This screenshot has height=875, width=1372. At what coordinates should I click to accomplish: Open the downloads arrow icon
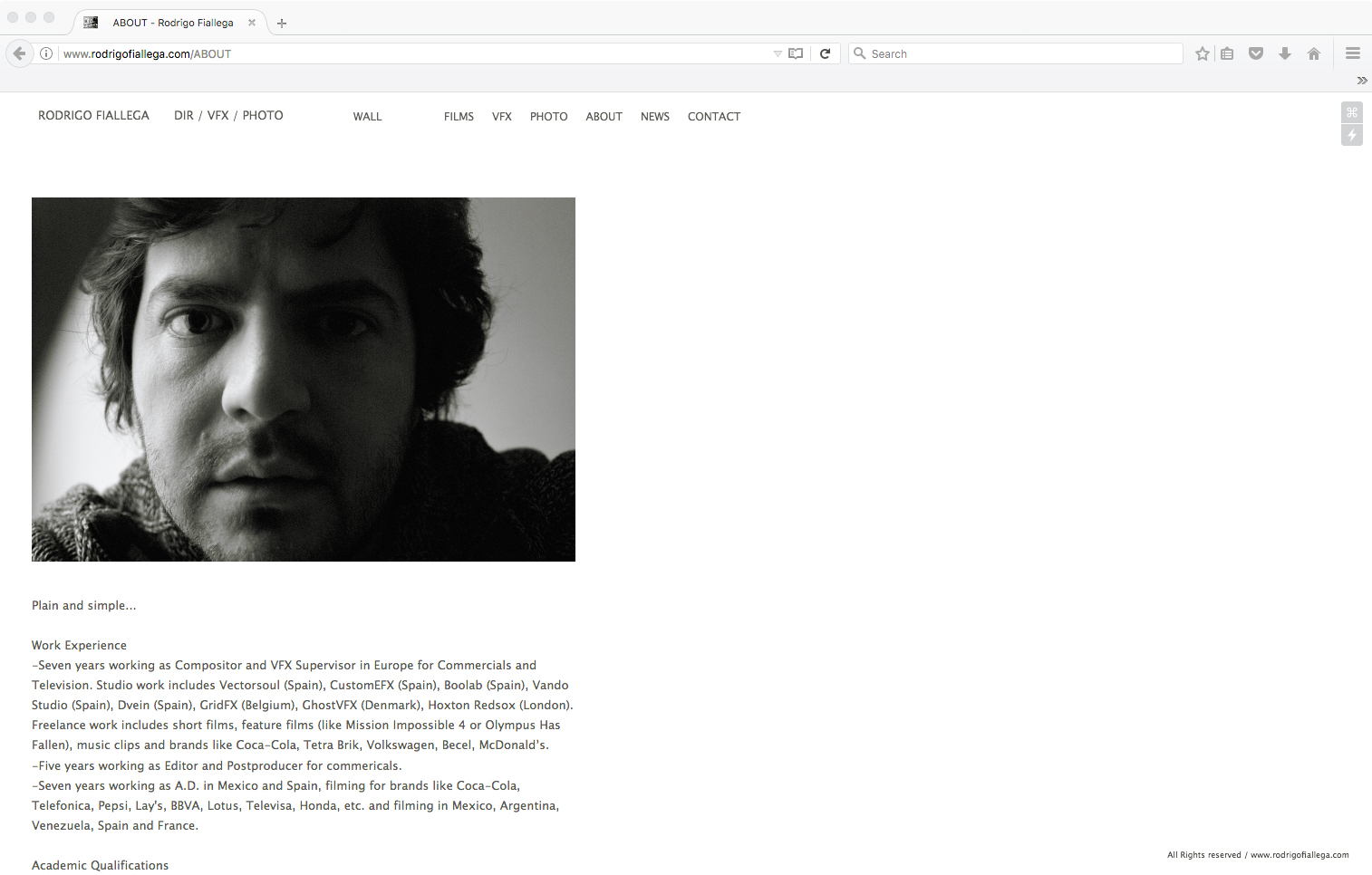(1285, 53)
